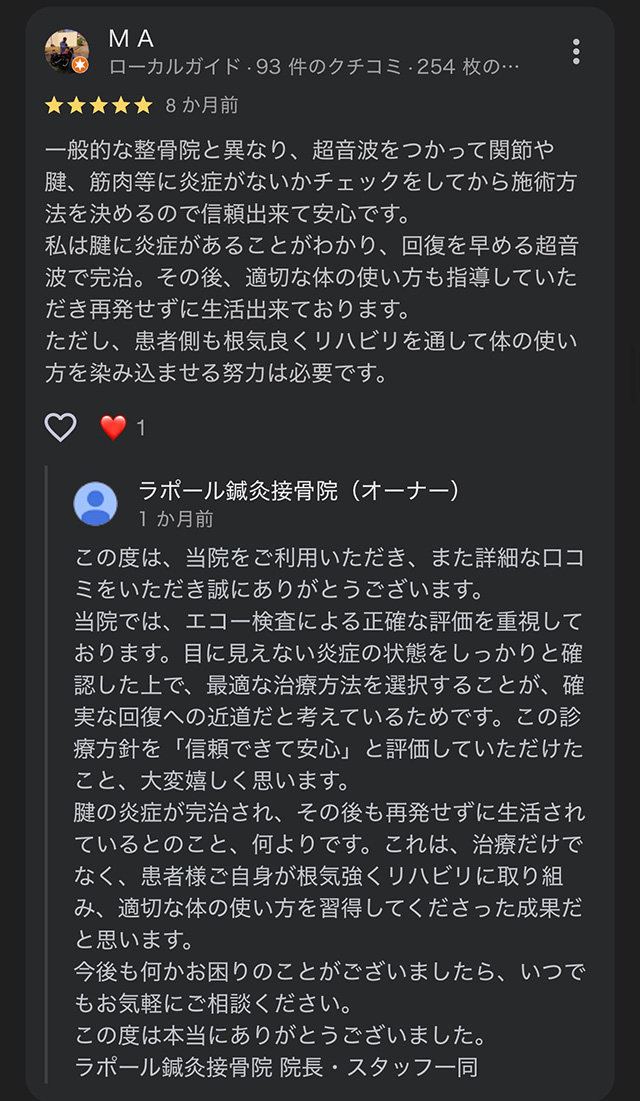The image size is (640, 1101).
Task: Click the "8 か月前" review timestamp
Action: tap(202, 105)
